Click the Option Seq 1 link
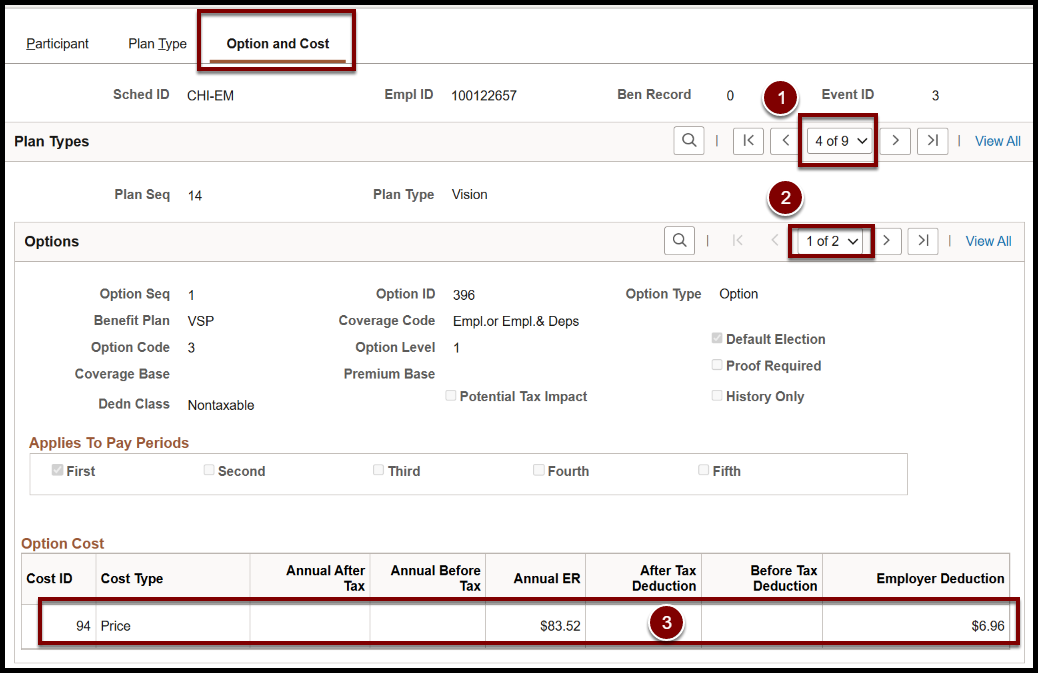 (x=190, y=294)
